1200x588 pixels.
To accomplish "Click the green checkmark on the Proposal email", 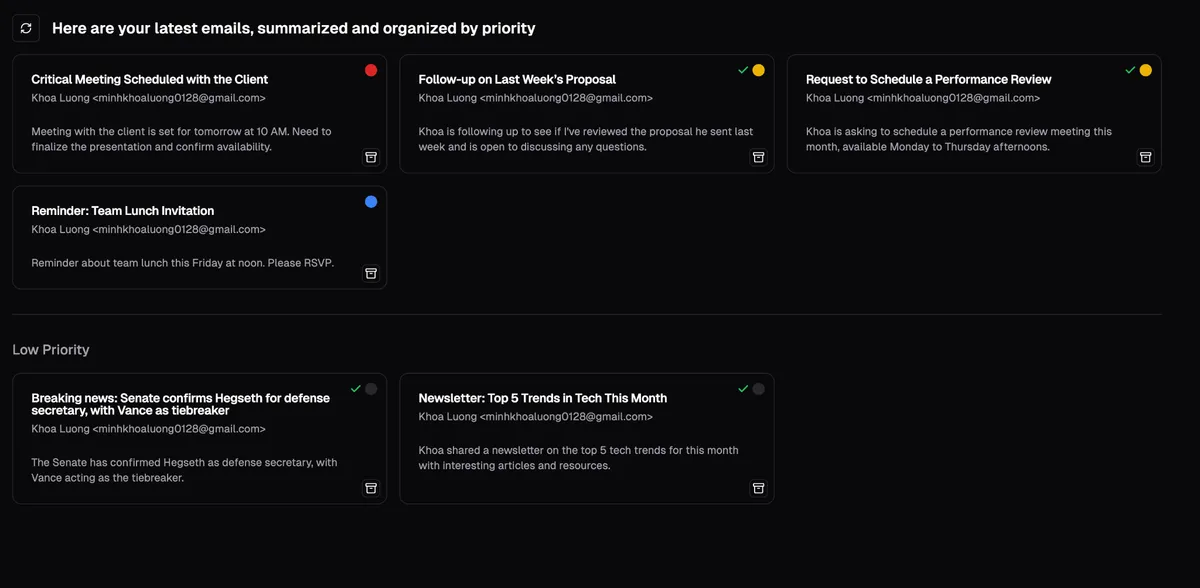I will 742,70.
